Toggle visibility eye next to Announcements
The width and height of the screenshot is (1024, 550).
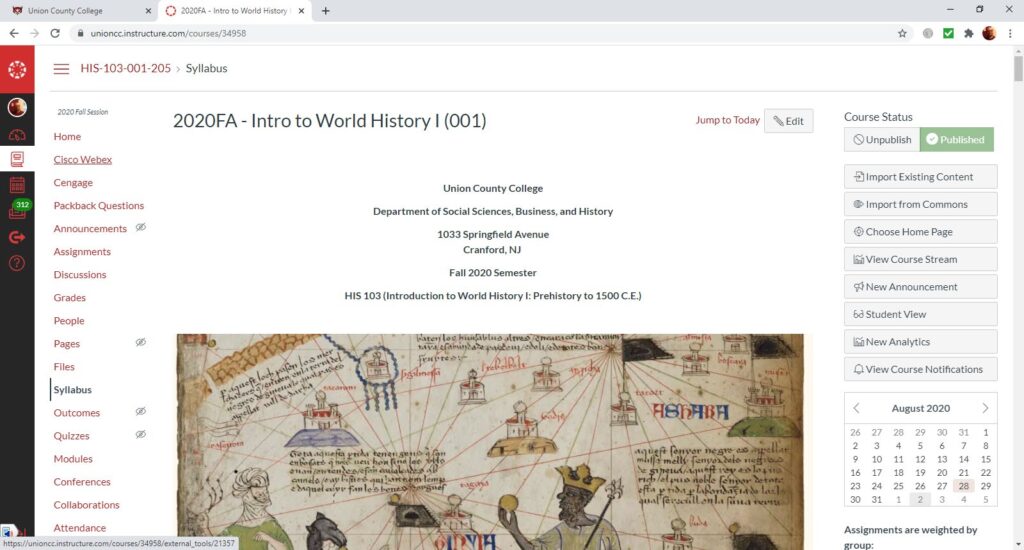pyautogui.click(x=141, y=228)
